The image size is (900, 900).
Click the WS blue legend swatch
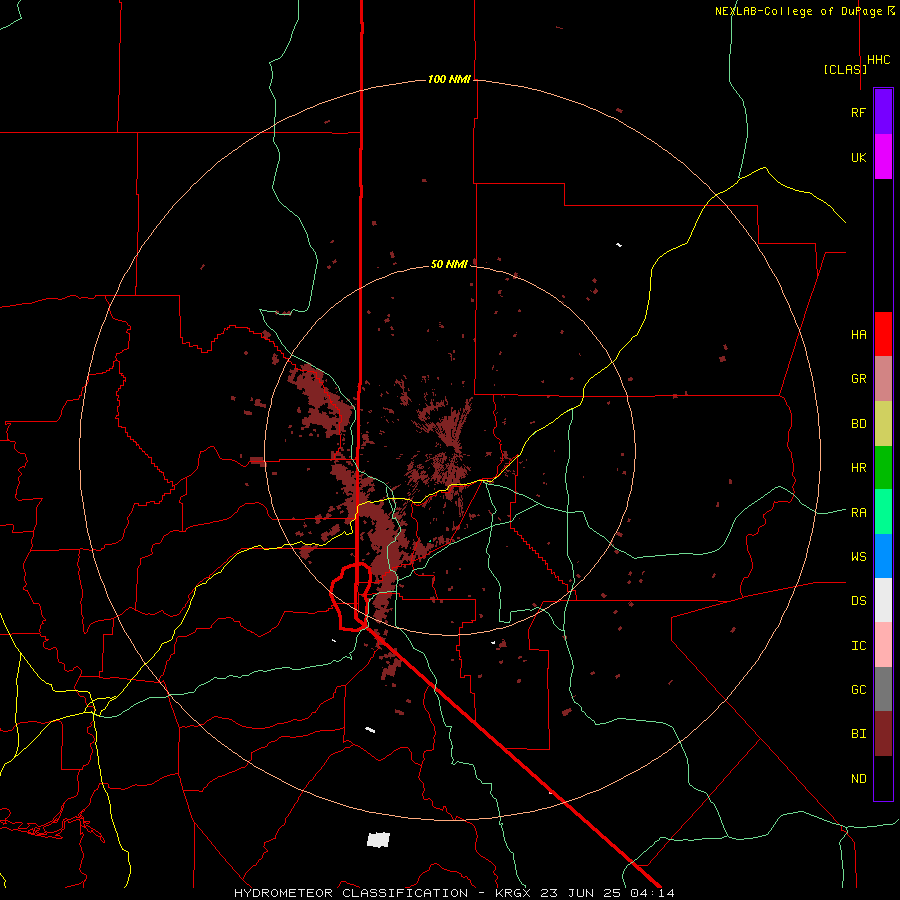(x=883, y=556)
